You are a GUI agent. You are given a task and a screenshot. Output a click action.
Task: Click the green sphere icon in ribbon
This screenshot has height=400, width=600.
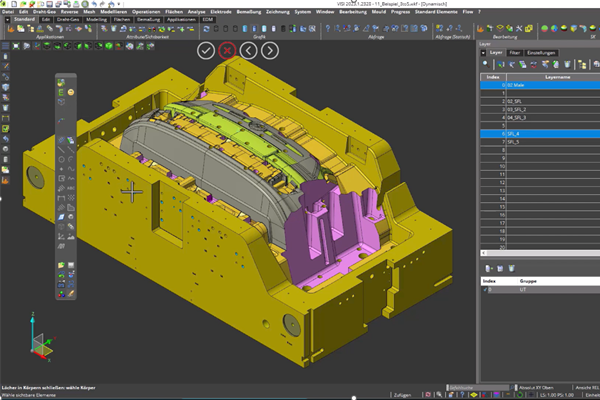pyautogui.click(x=545, y=28)
